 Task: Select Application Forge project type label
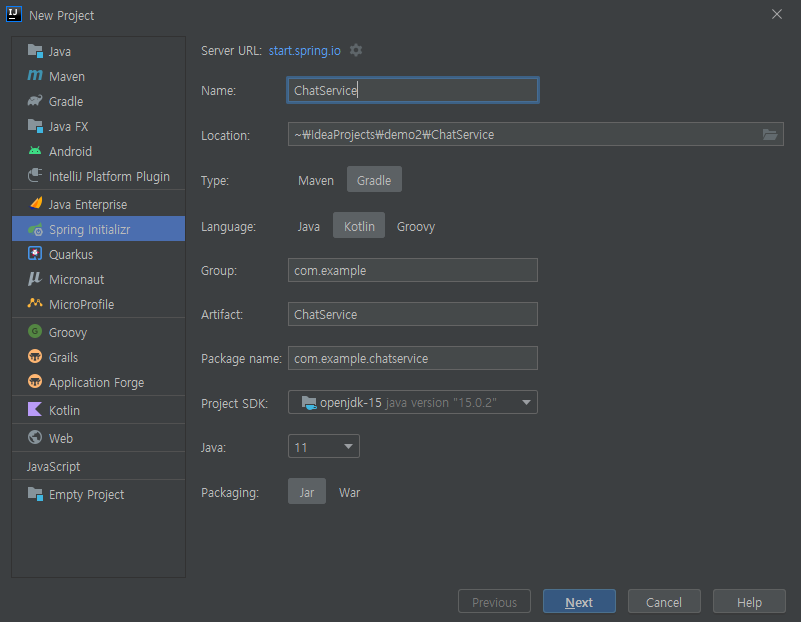(x=97, y=382)
